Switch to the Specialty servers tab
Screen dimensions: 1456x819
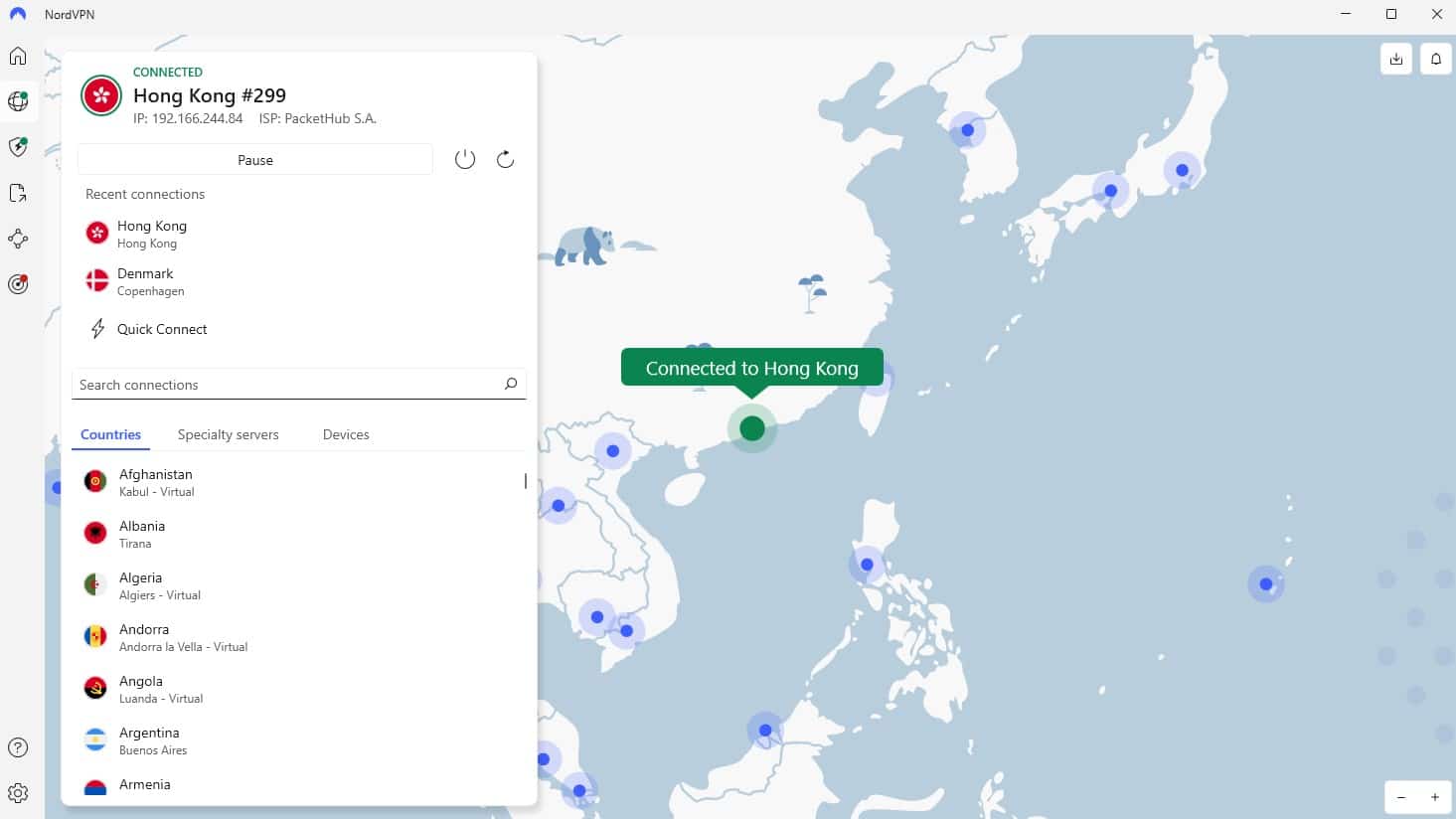pyautogui.click(x=228, y=434)
